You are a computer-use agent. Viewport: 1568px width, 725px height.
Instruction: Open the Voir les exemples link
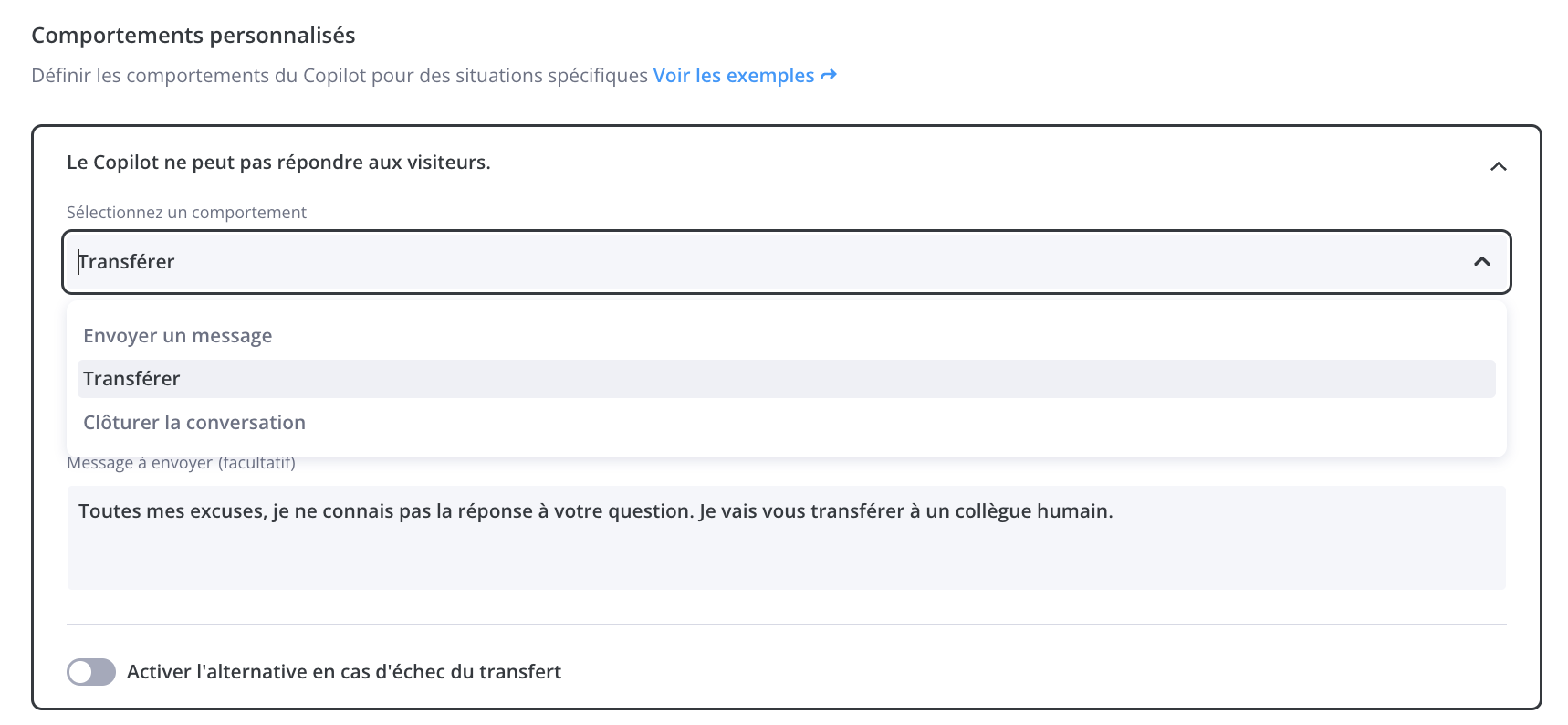click(734, 76)
